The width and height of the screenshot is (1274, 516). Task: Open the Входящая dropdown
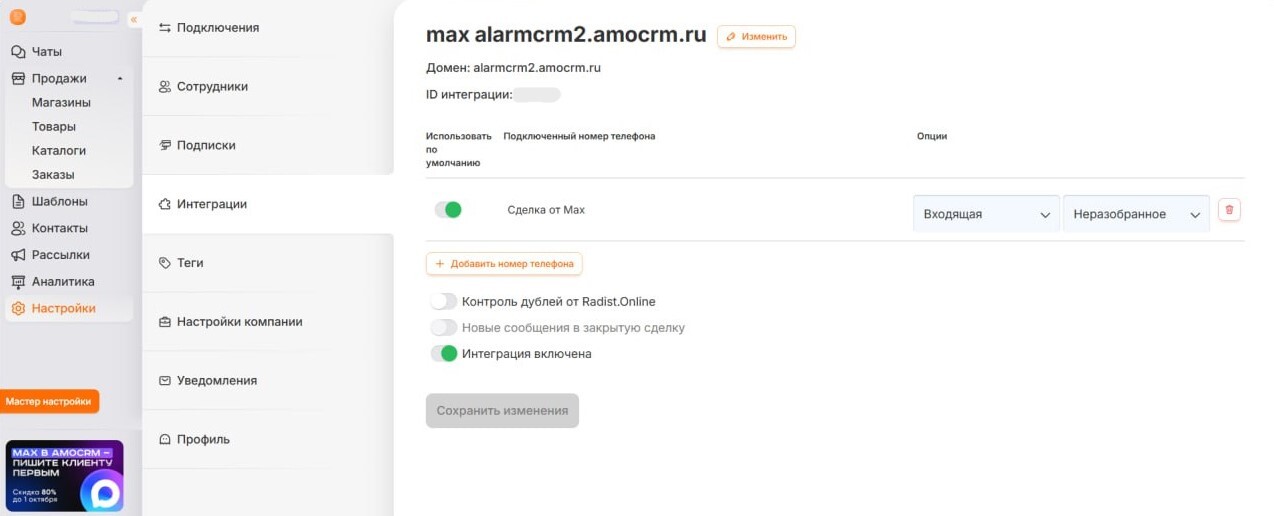[x=986, y=214]
